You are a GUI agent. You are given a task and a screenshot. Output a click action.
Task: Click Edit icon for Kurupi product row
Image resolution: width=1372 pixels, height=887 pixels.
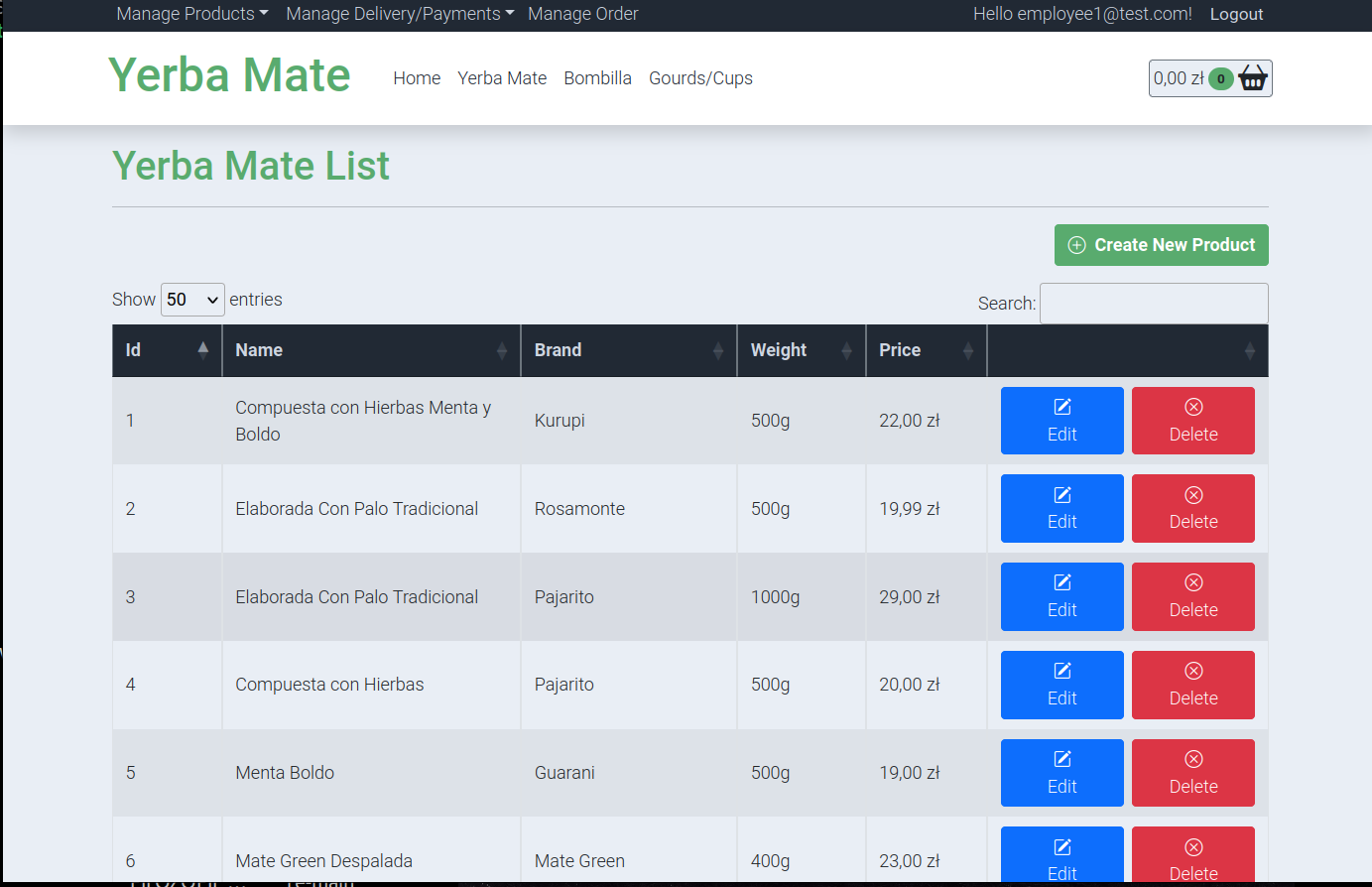coord(1061,407)
